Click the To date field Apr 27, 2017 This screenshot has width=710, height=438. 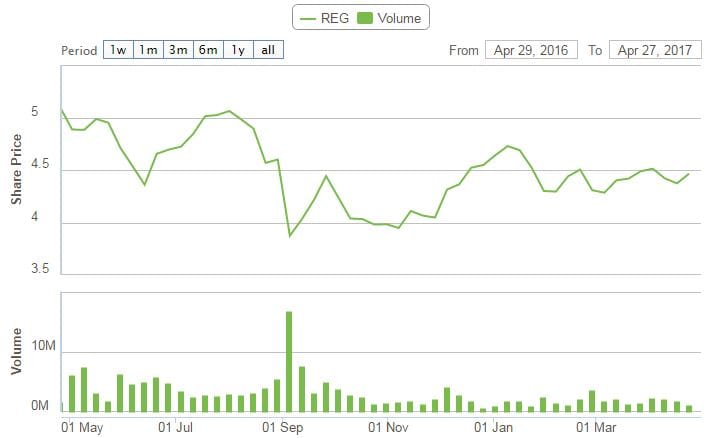coord(654,50)
